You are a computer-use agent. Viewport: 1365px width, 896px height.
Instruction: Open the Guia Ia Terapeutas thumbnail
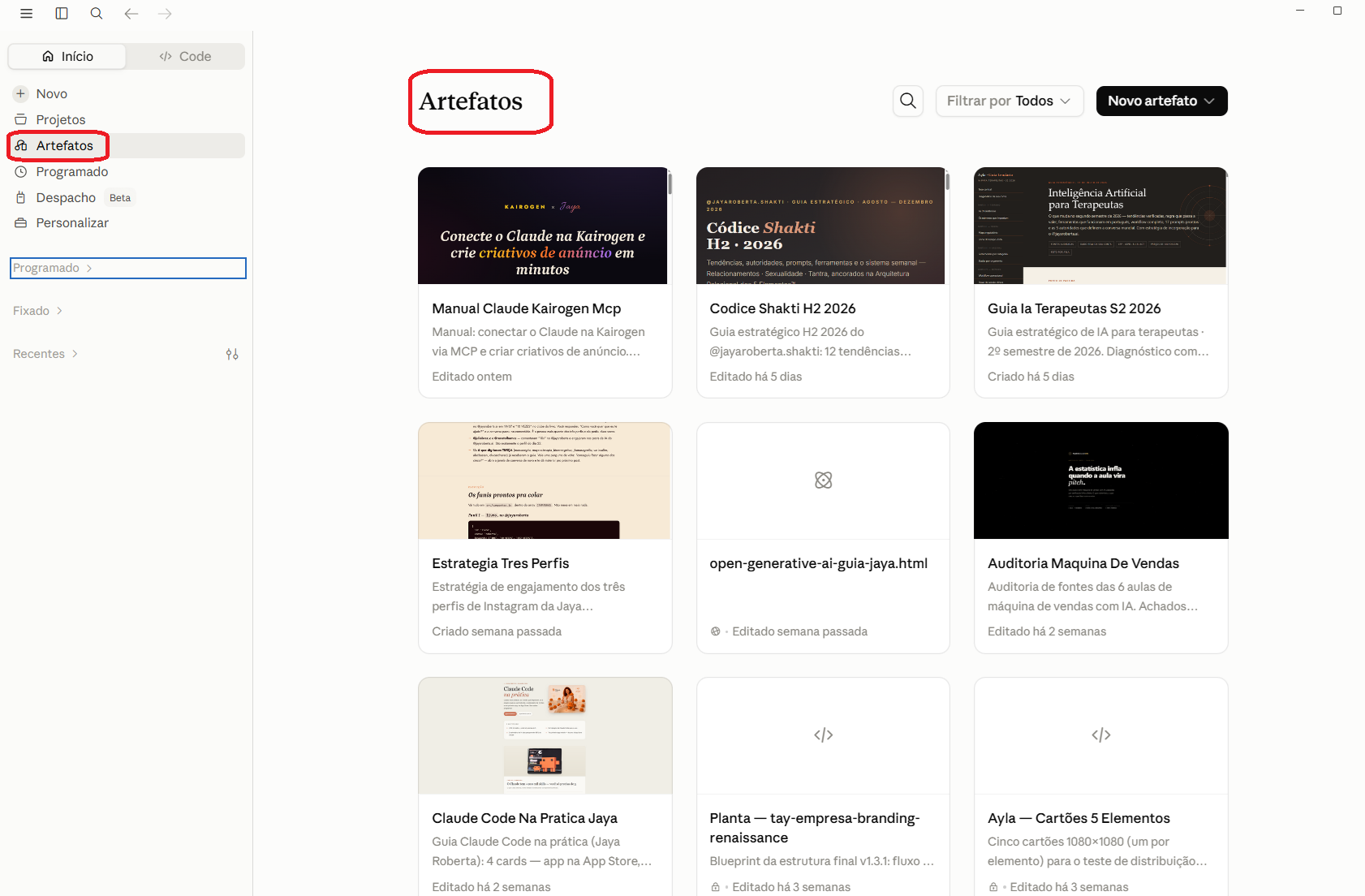[1101, 226]
